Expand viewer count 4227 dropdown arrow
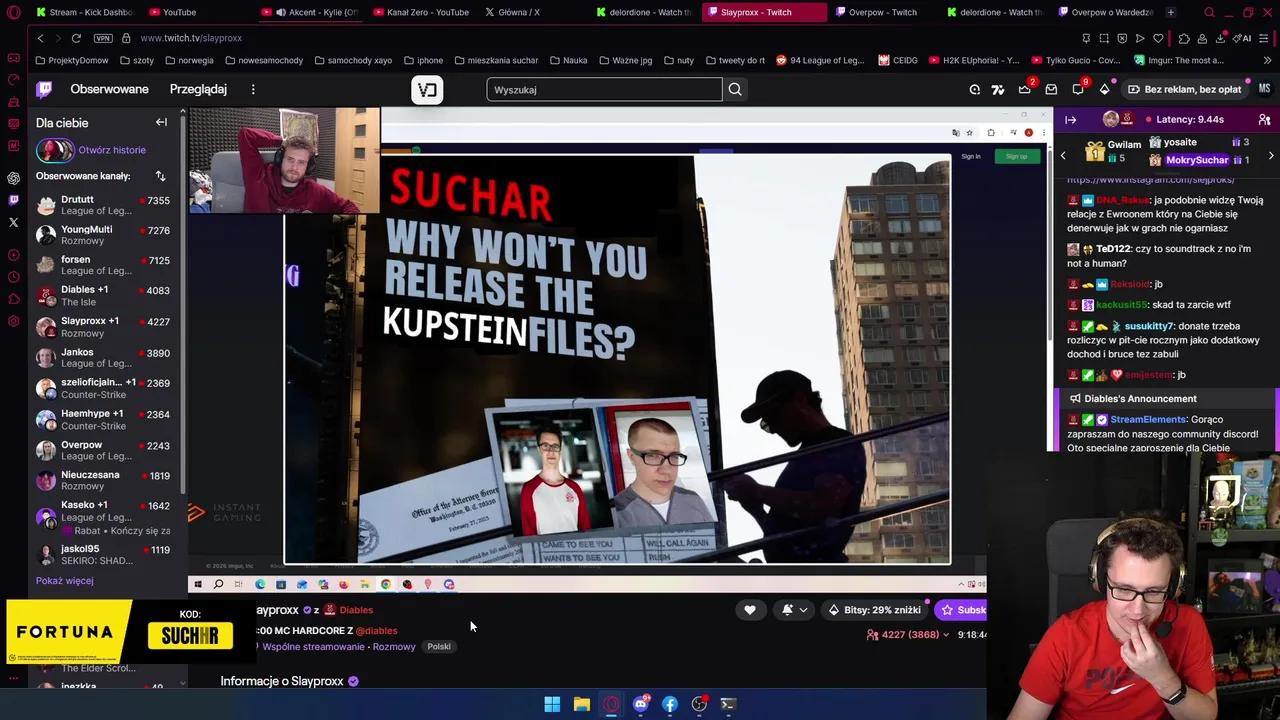Viewport: 1280px width, 720px height. tap(946, 635)
